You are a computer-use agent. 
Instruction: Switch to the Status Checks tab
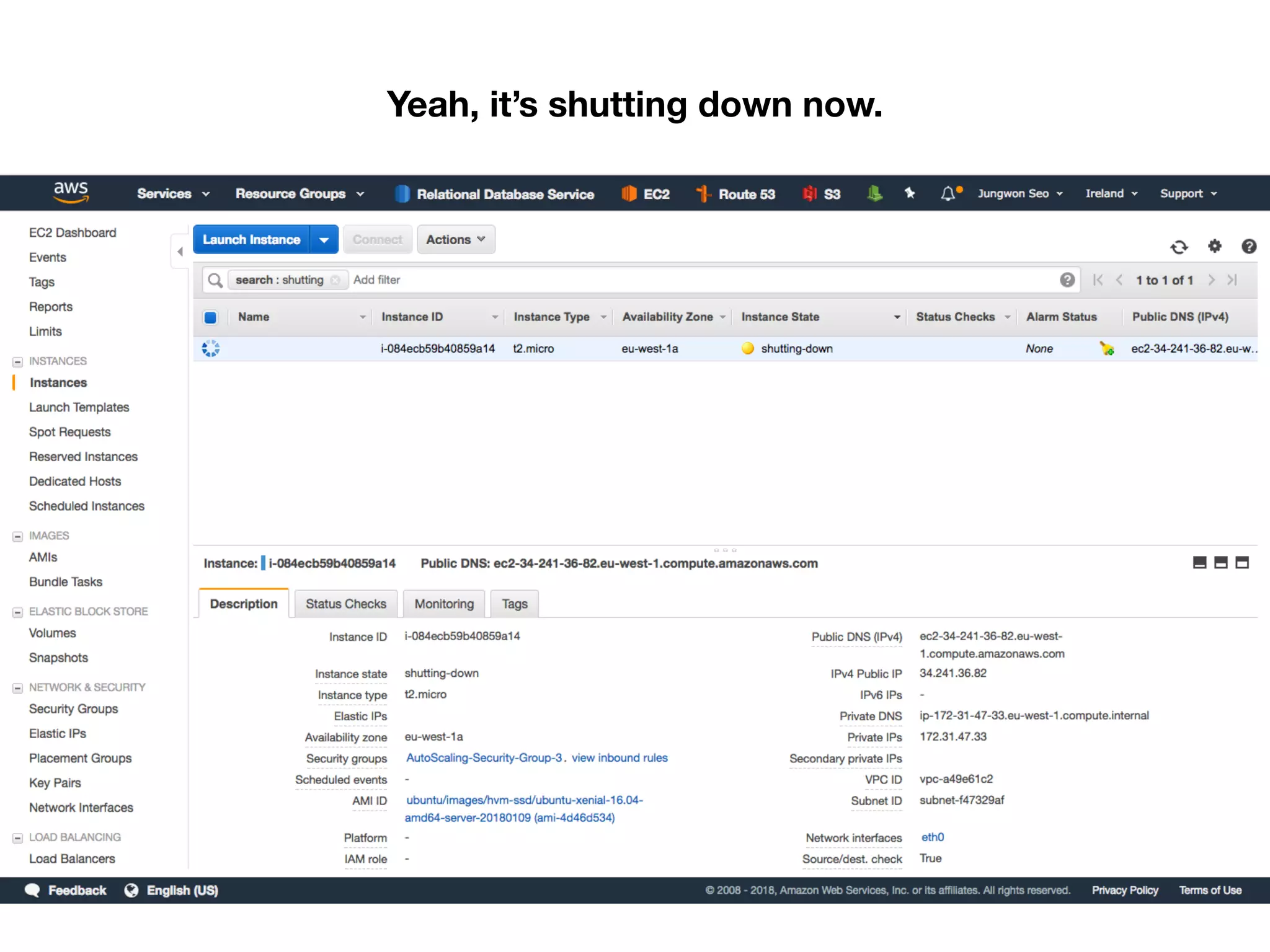tap(345, 604)
